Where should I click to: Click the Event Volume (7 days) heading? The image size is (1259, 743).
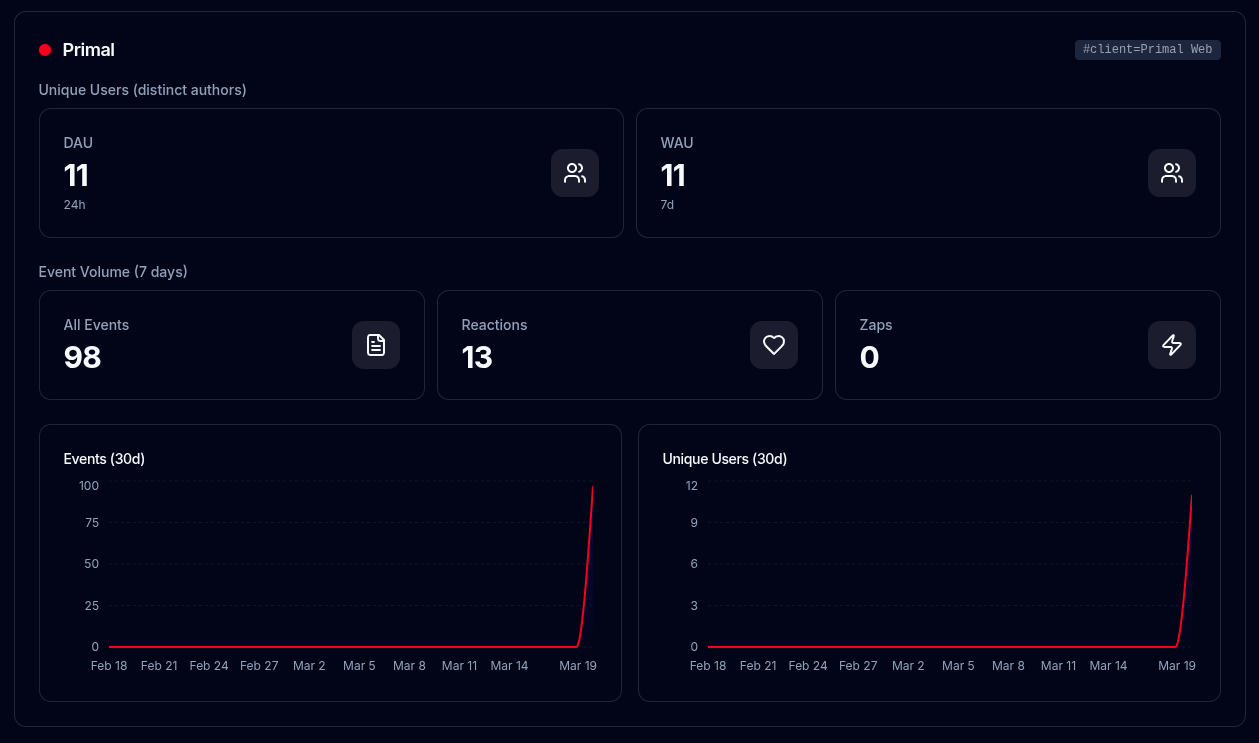(x=113, y=272)
